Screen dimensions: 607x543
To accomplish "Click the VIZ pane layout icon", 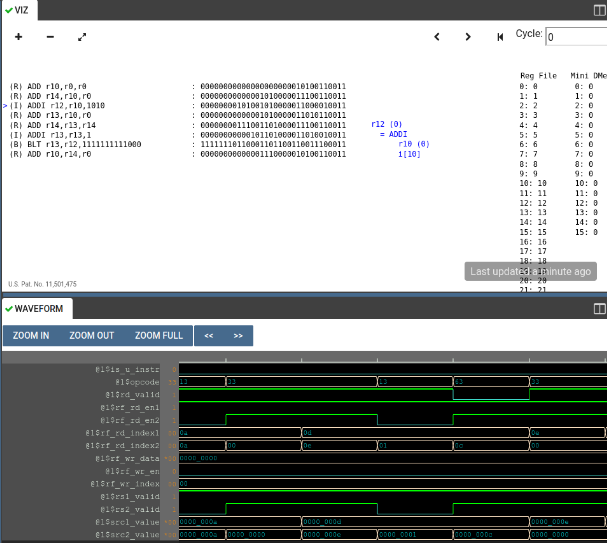I will click(x=600, y=9).
